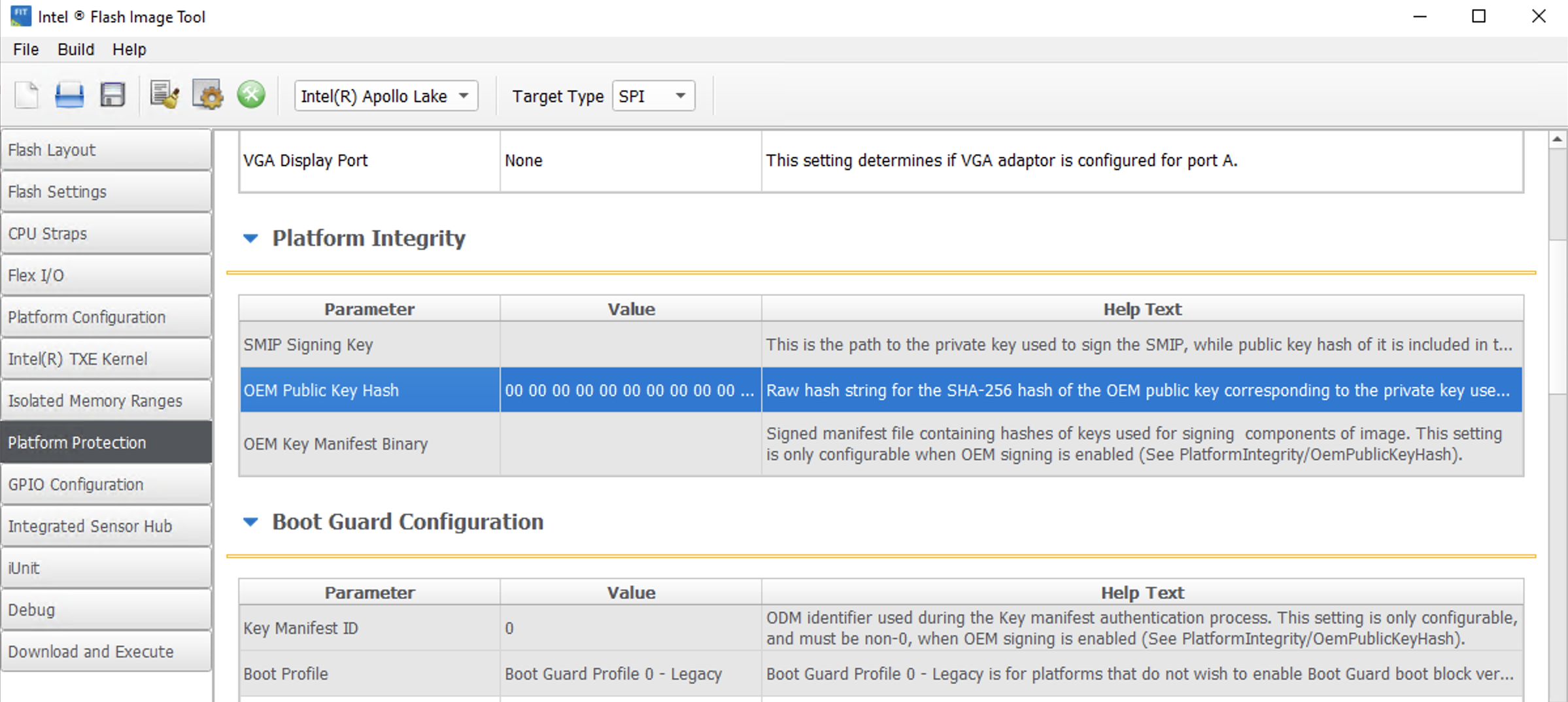Click the Build settings gear icon

coord(208,95)
